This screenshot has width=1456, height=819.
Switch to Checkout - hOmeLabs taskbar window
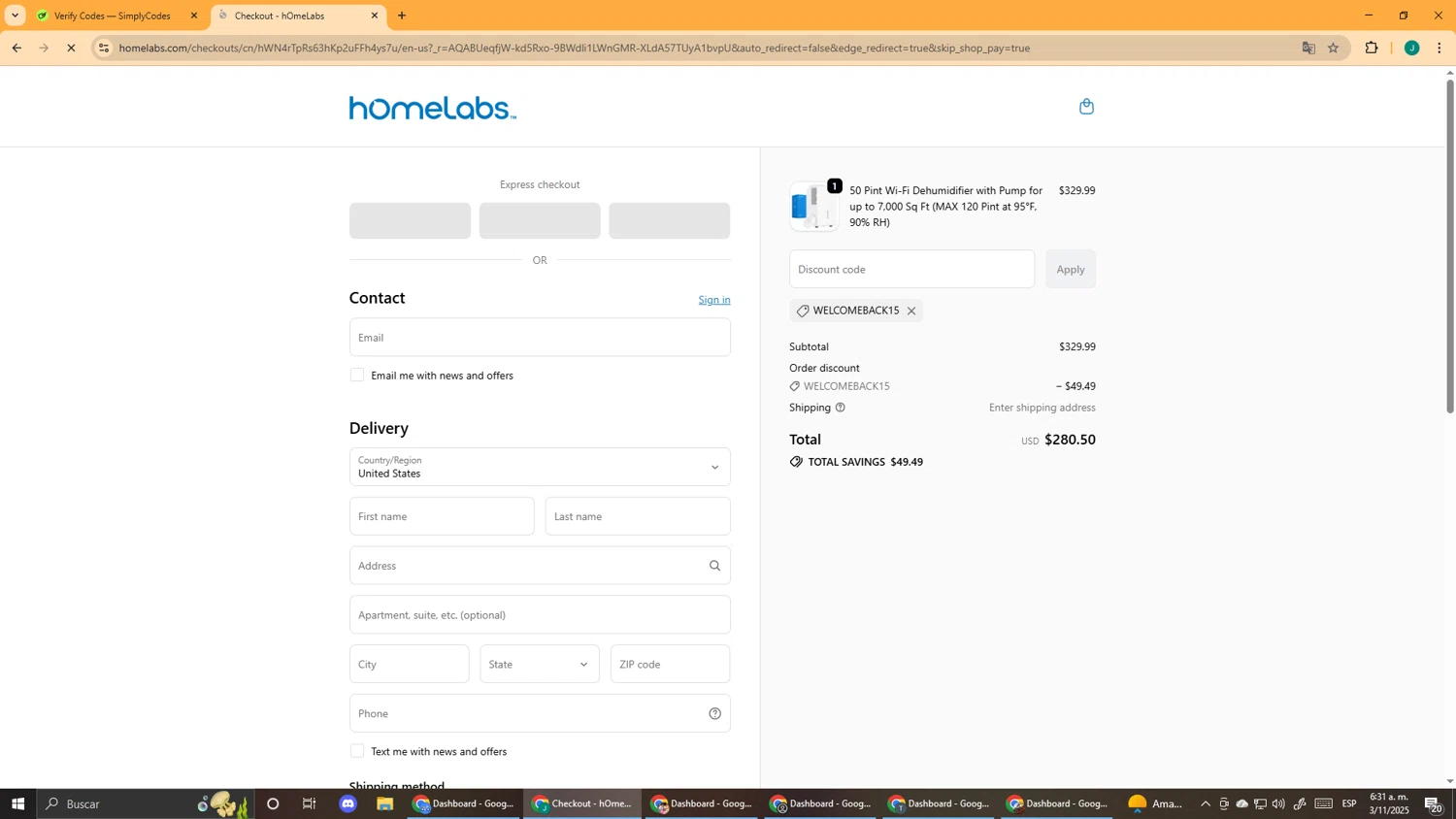click(582, 803)
